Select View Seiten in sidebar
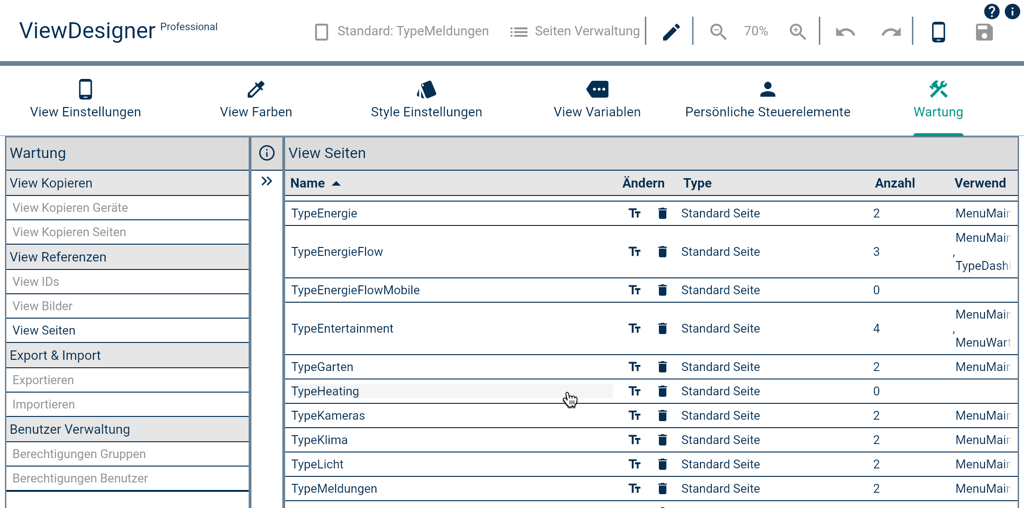 [x=128, y=330]
